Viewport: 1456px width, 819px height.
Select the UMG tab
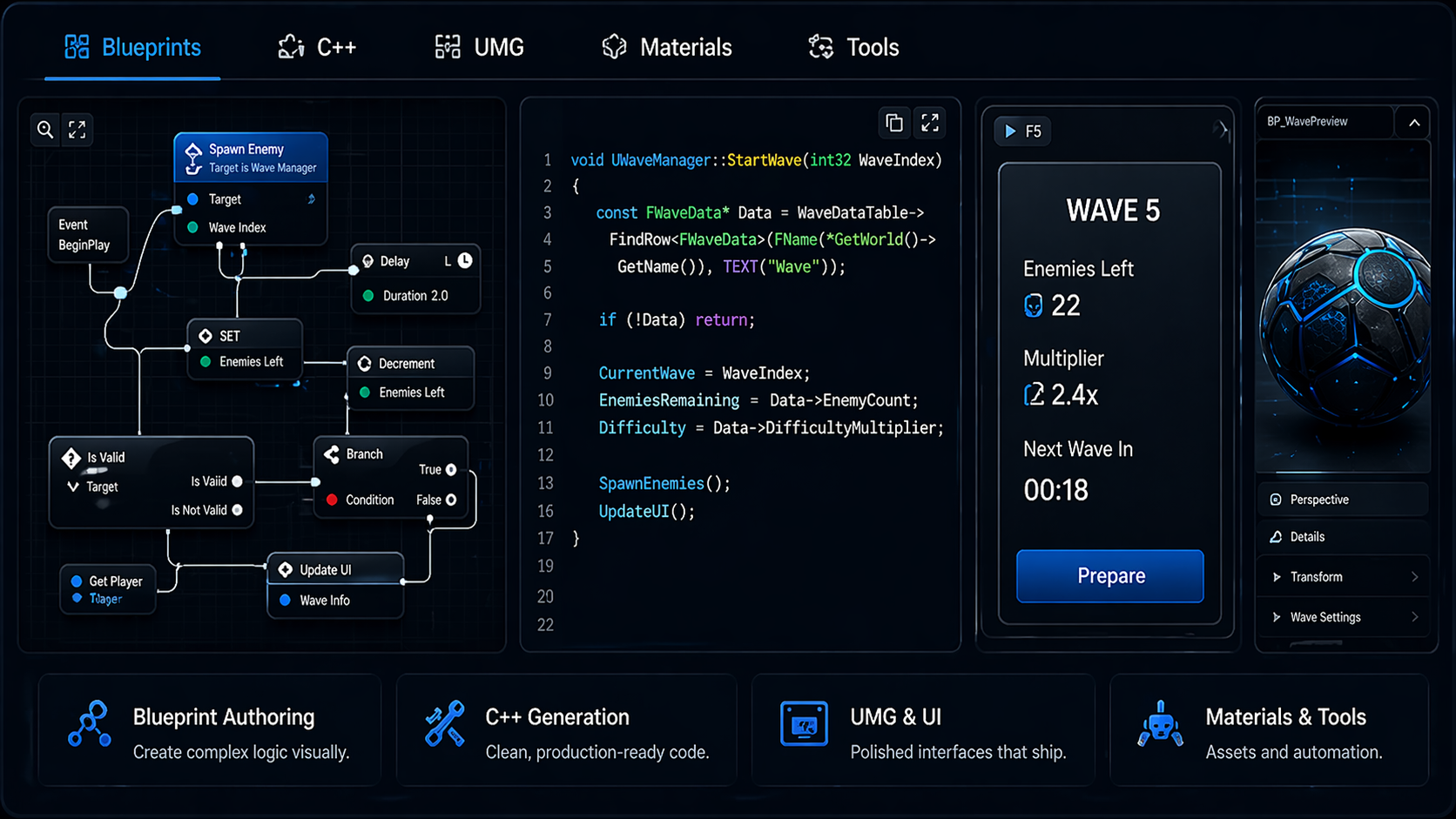click(480, 47)
